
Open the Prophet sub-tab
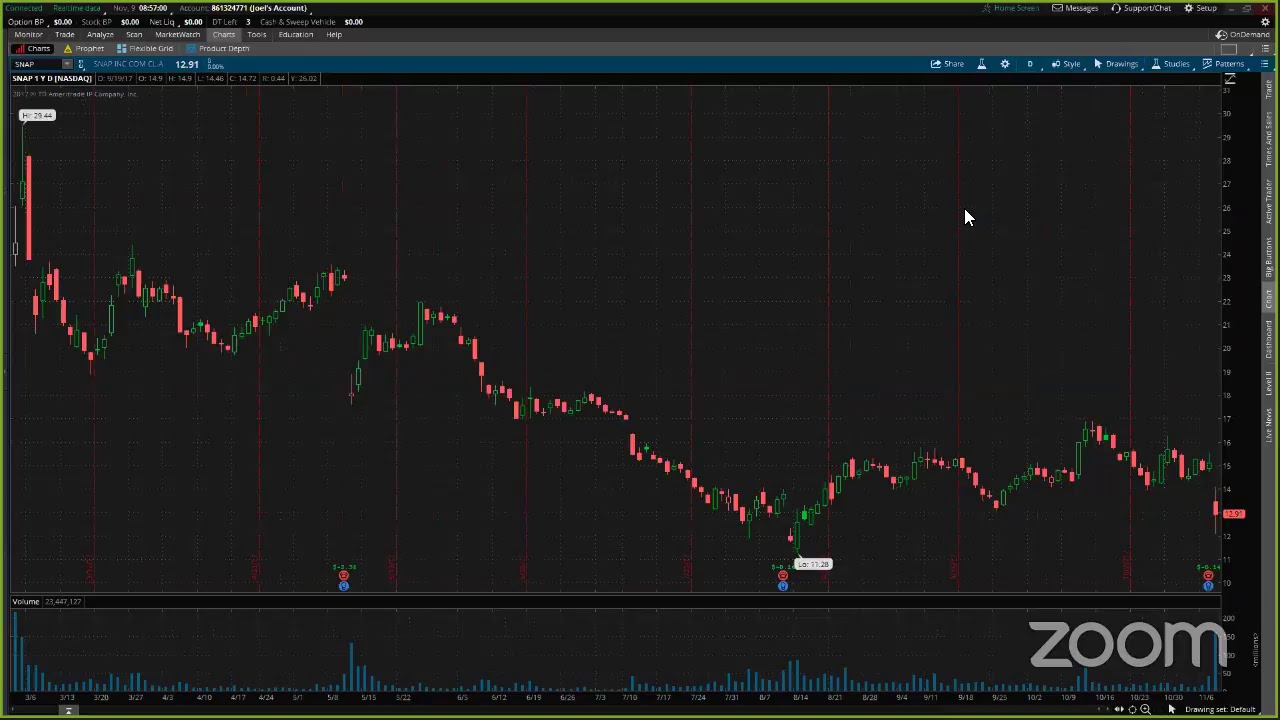[x=84, y=48]
